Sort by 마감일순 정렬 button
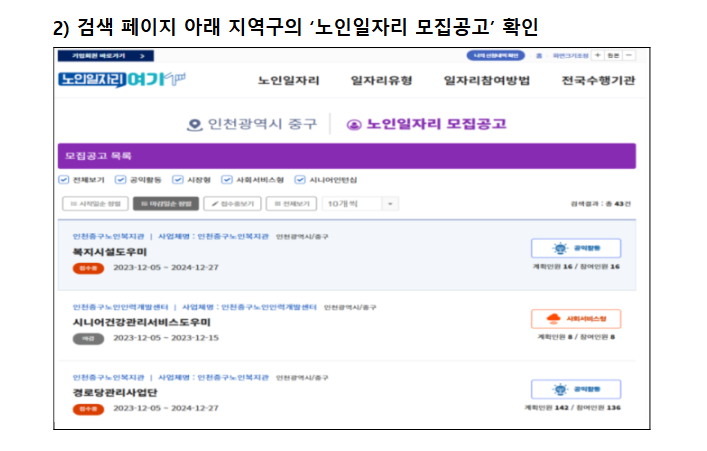707x451 pixels. 165,204
